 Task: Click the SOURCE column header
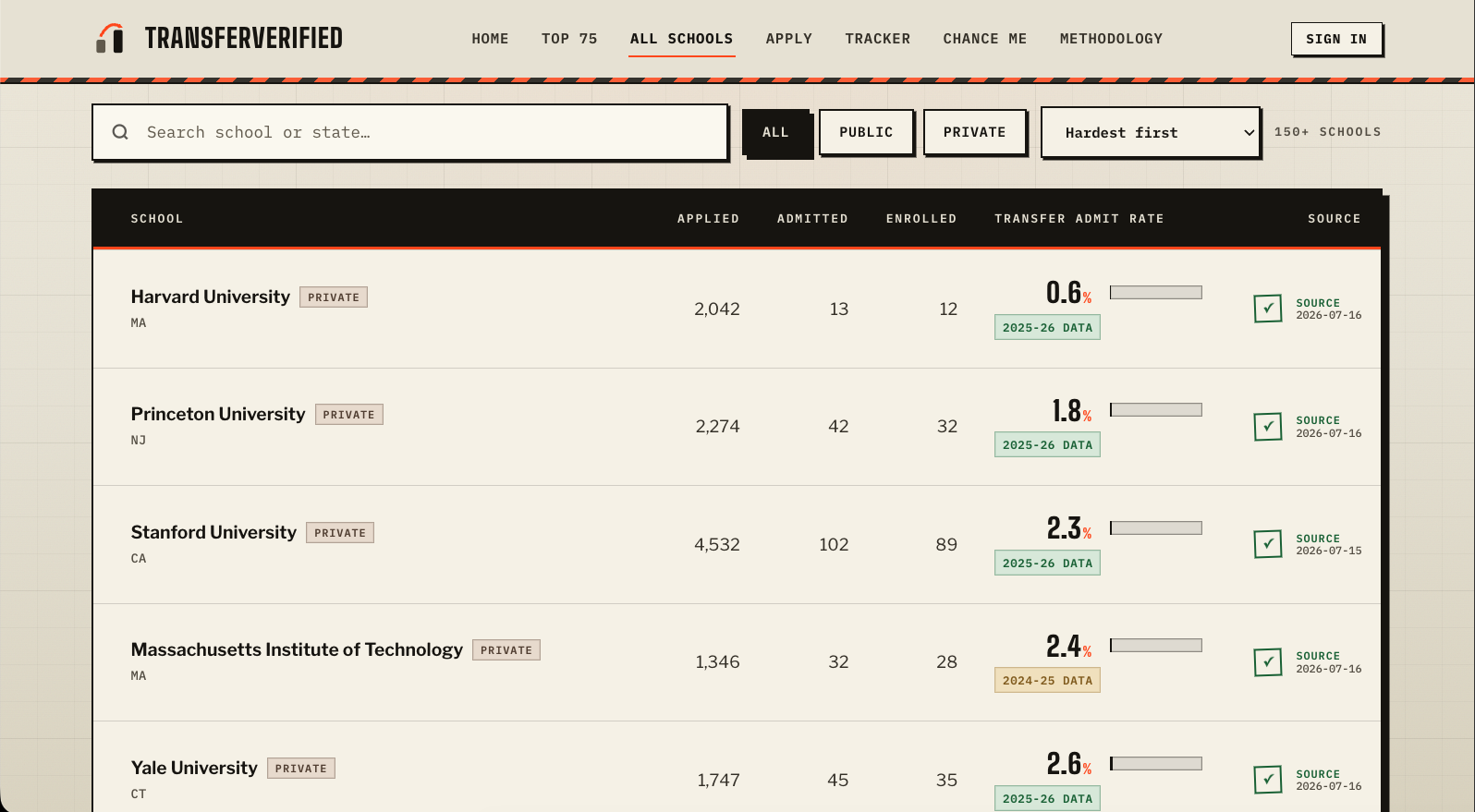(1335, 219)
